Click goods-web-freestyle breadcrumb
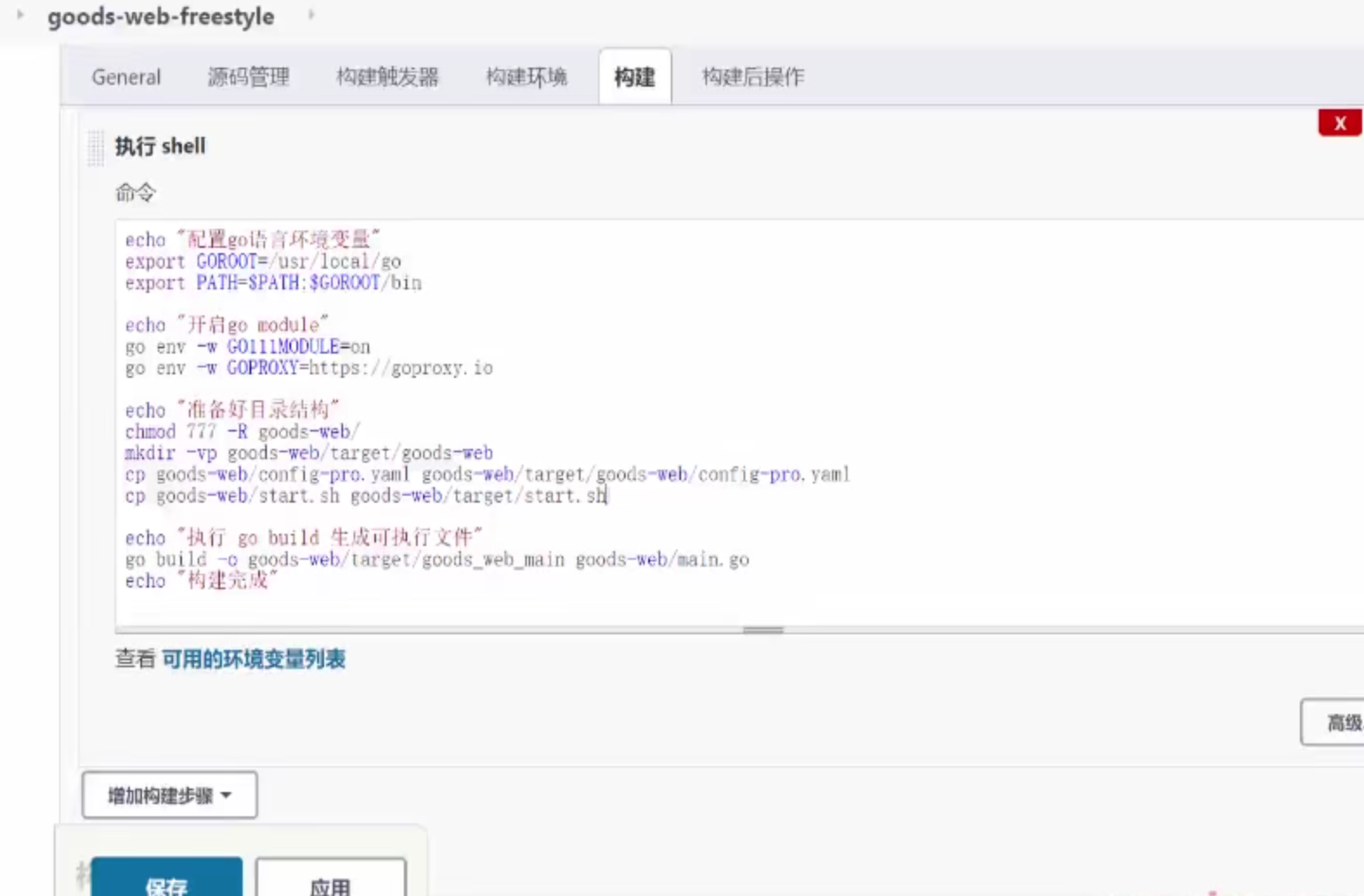The height and width of the screenshot is (896, 1364). click(161, 16)
